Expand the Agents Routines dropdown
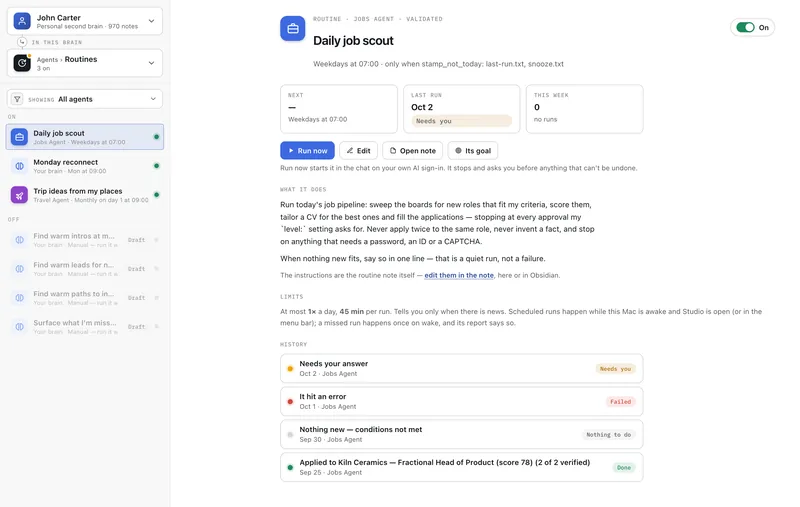The image size is (800, 507). click(x=85, y=63)
